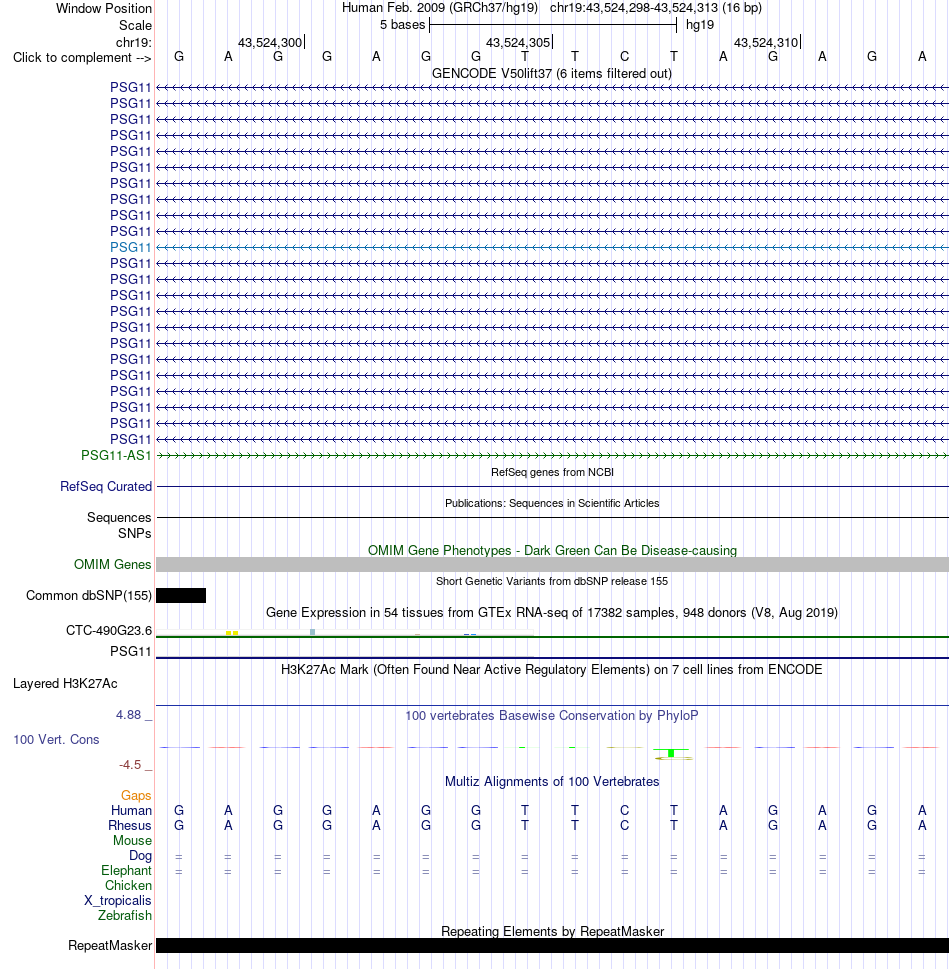Open Multiz Alignments of 100 Vertebrates title

coord(552,782)
